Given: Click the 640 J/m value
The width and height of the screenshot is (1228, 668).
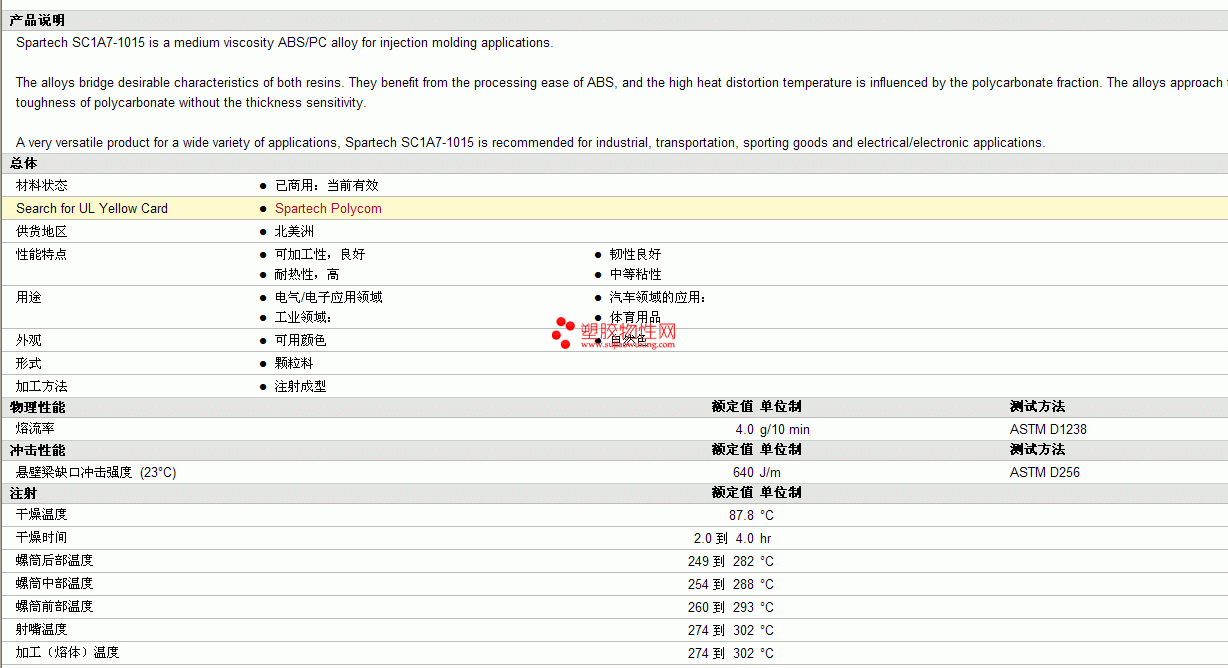Looking at the screenshot, I should [x=757, y=473].
